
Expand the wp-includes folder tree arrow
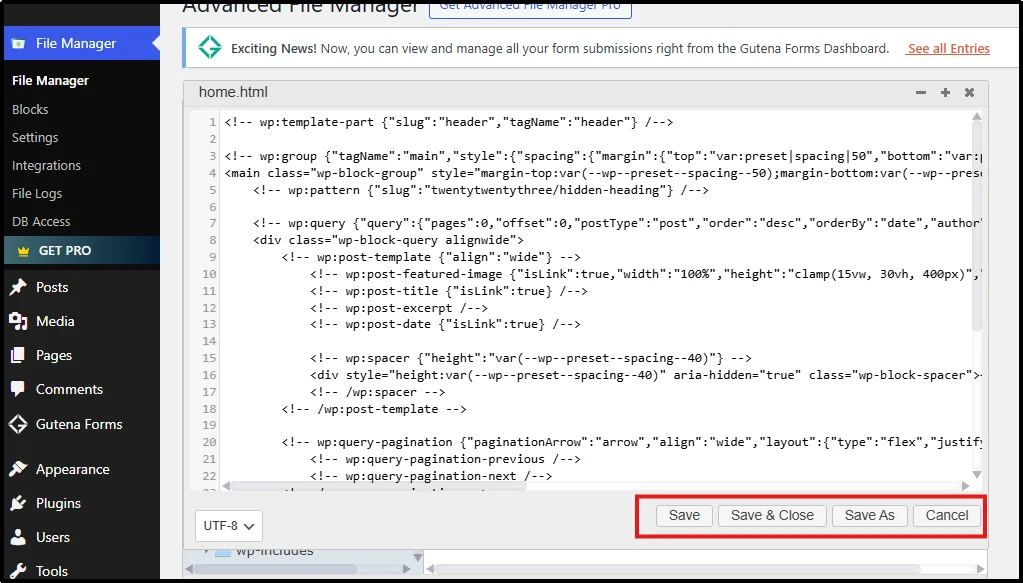click(207, 551)
